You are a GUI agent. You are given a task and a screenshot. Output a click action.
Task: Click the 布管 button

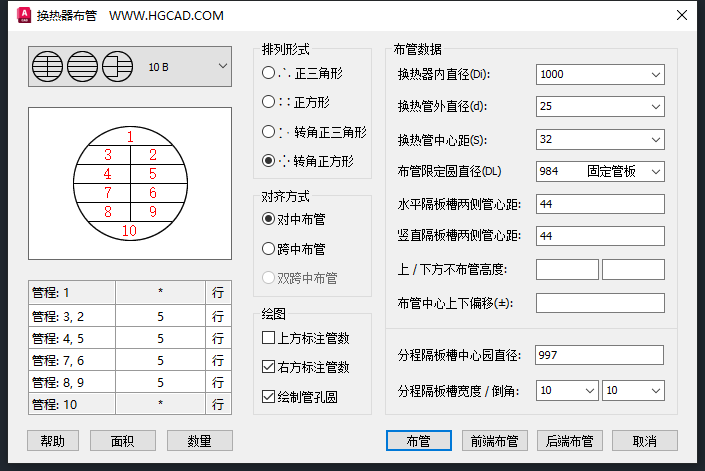[419, 441]
